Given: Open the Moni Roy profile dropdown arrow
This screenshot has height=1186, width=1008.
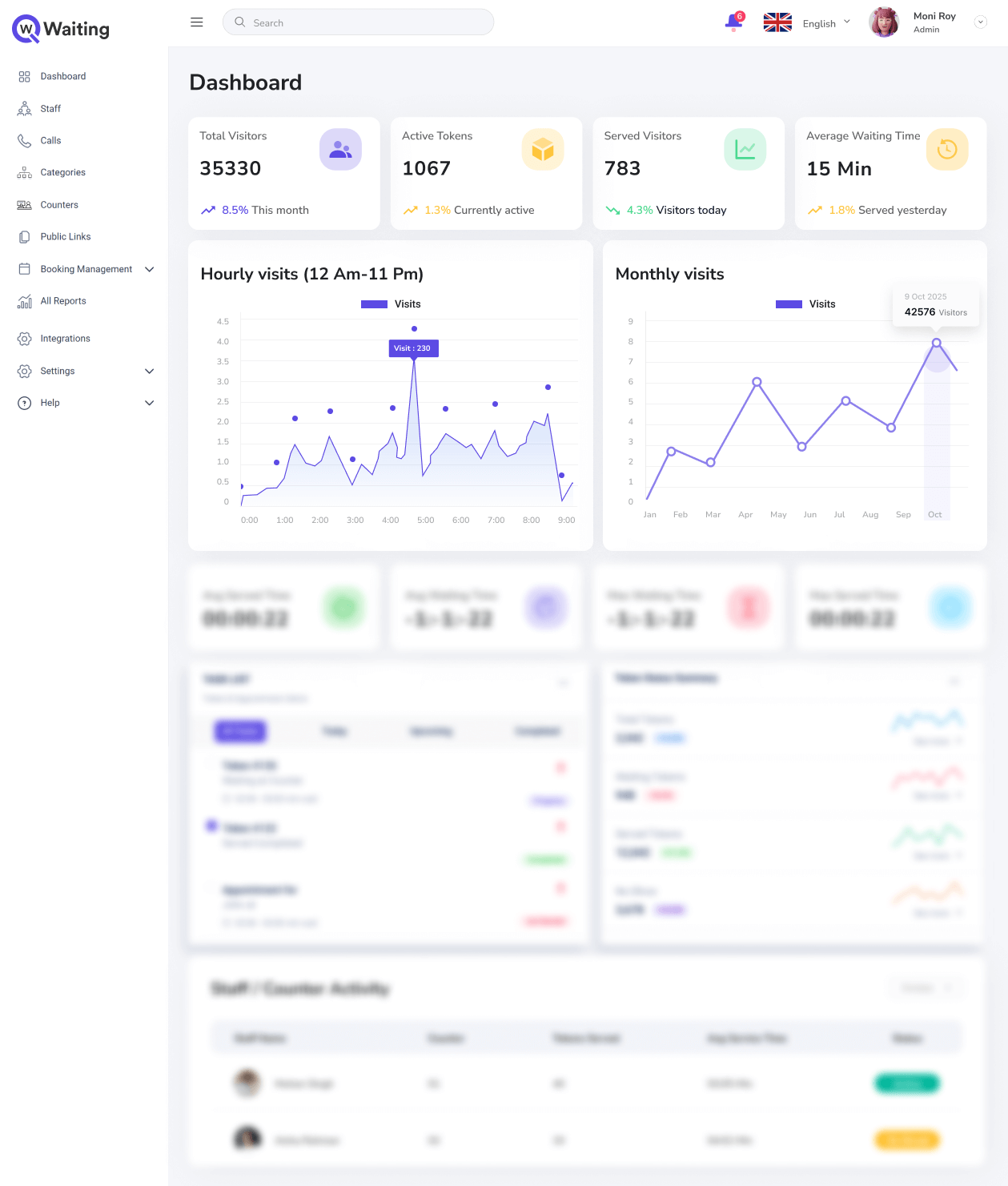Looking at the screenshot, I should 980,22.
